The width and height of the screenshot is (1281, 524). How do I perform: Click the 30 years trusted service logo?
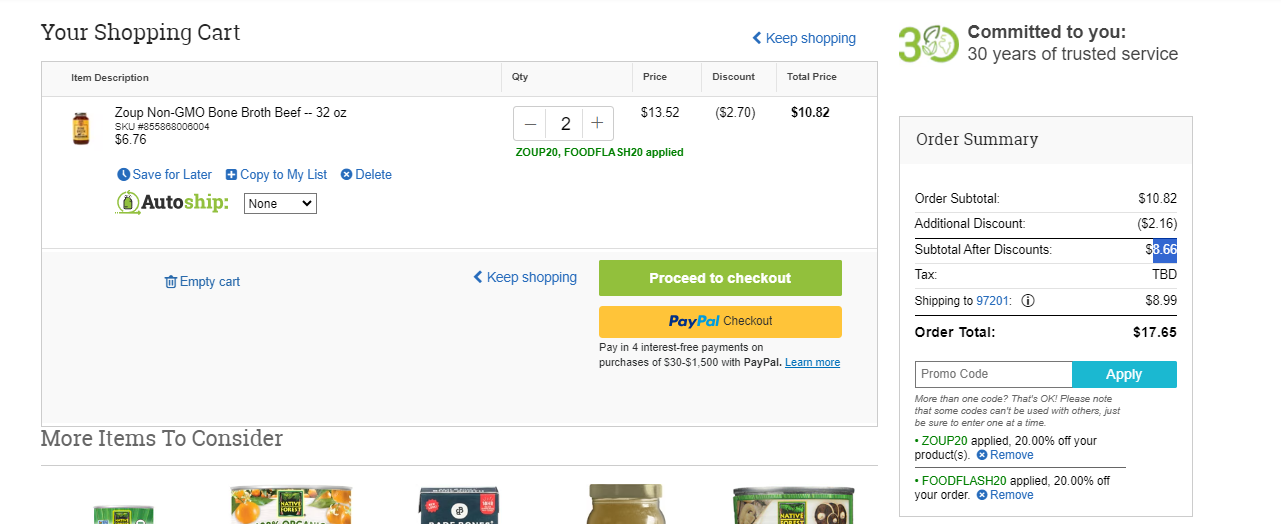[928, 44]
